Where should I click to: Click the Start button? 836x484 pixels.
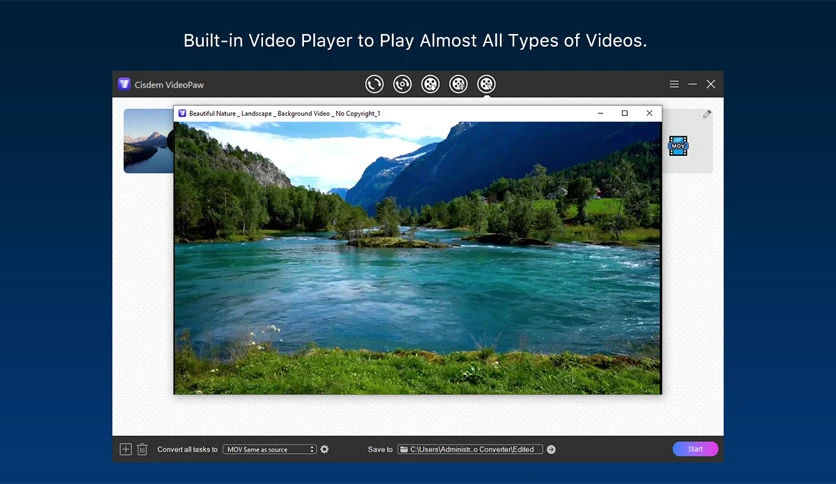coord(695,449)
